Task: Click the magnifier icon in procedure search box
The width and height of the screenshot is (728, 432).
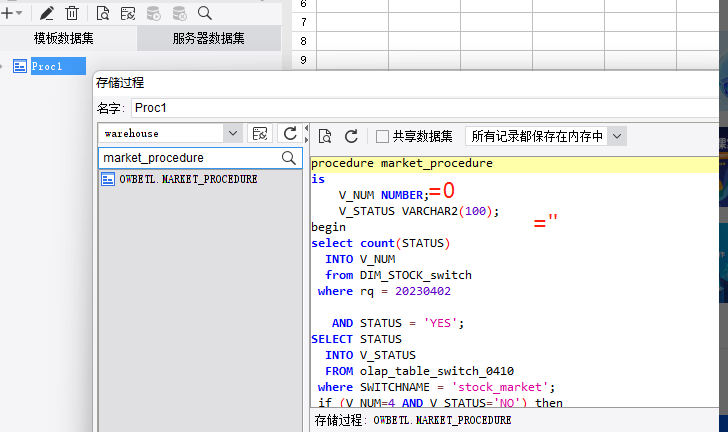Action: [x=289, y=158]
